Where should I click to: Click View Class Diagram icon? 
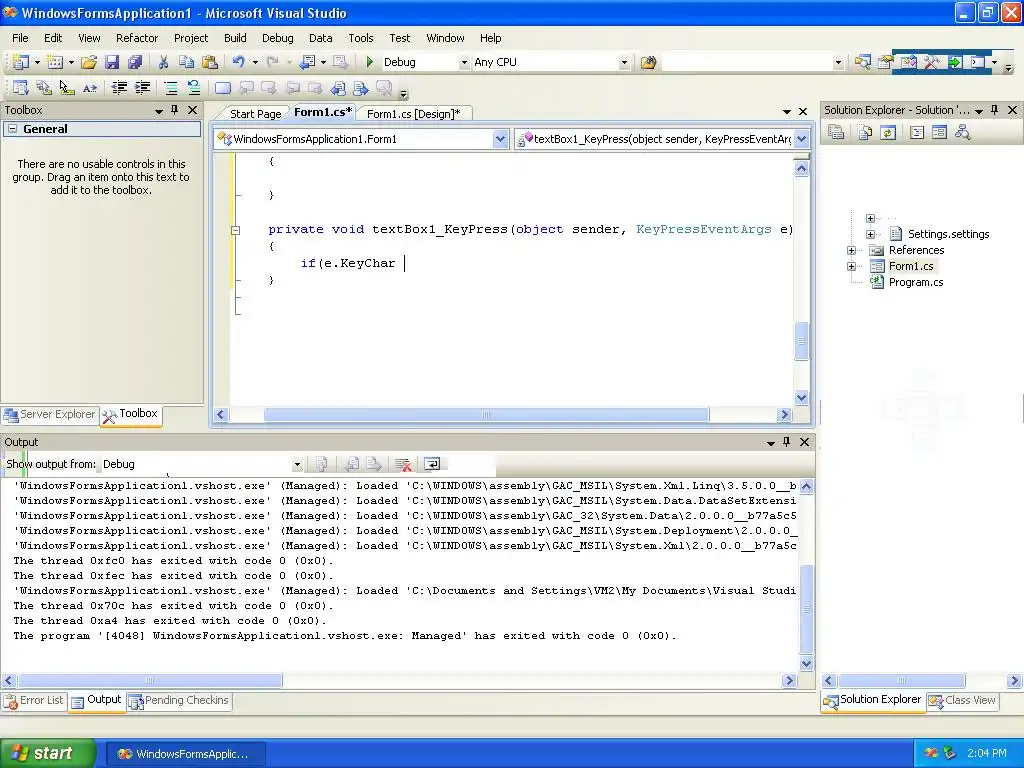(x=962, y=133)
